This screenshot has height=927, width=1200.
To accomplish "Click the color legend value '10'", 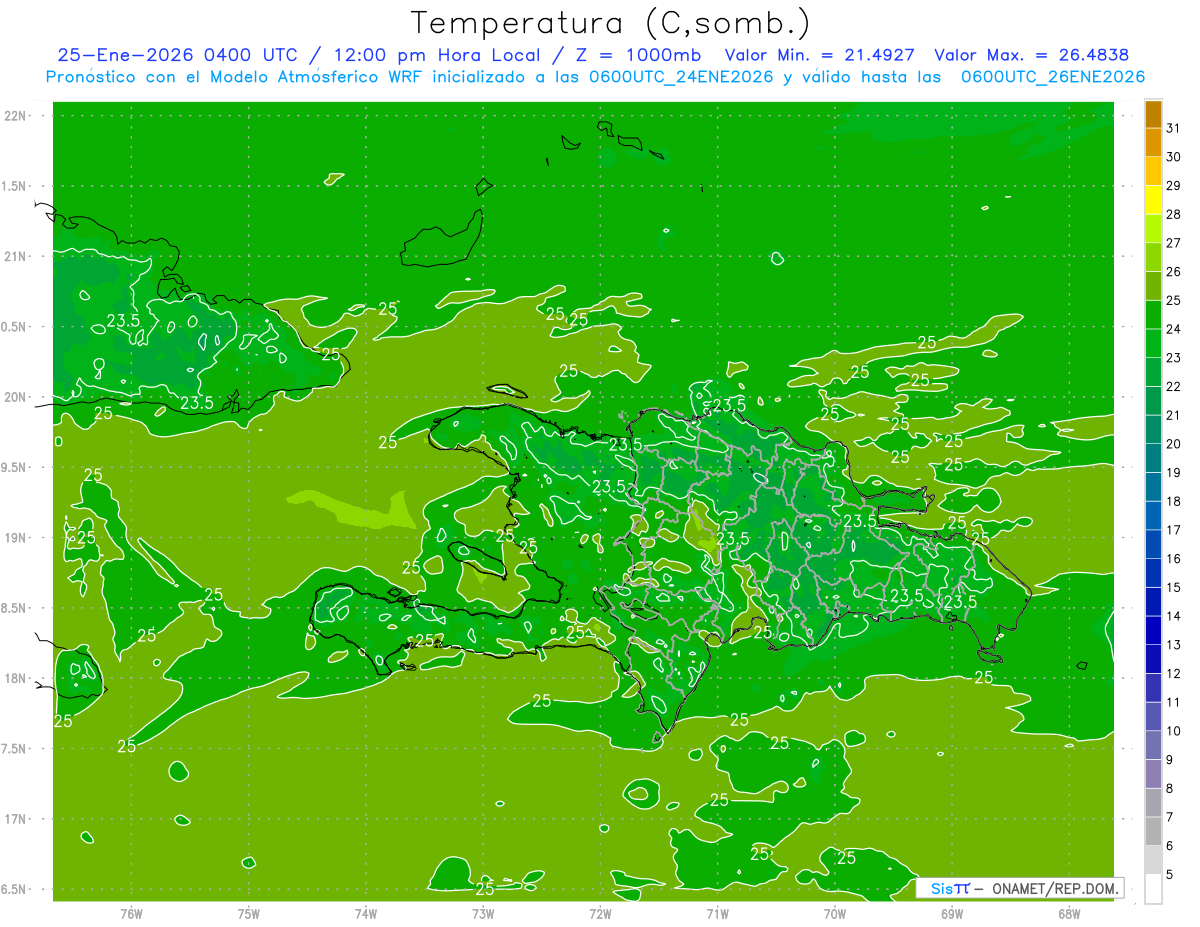I will tap(1174, 731).
